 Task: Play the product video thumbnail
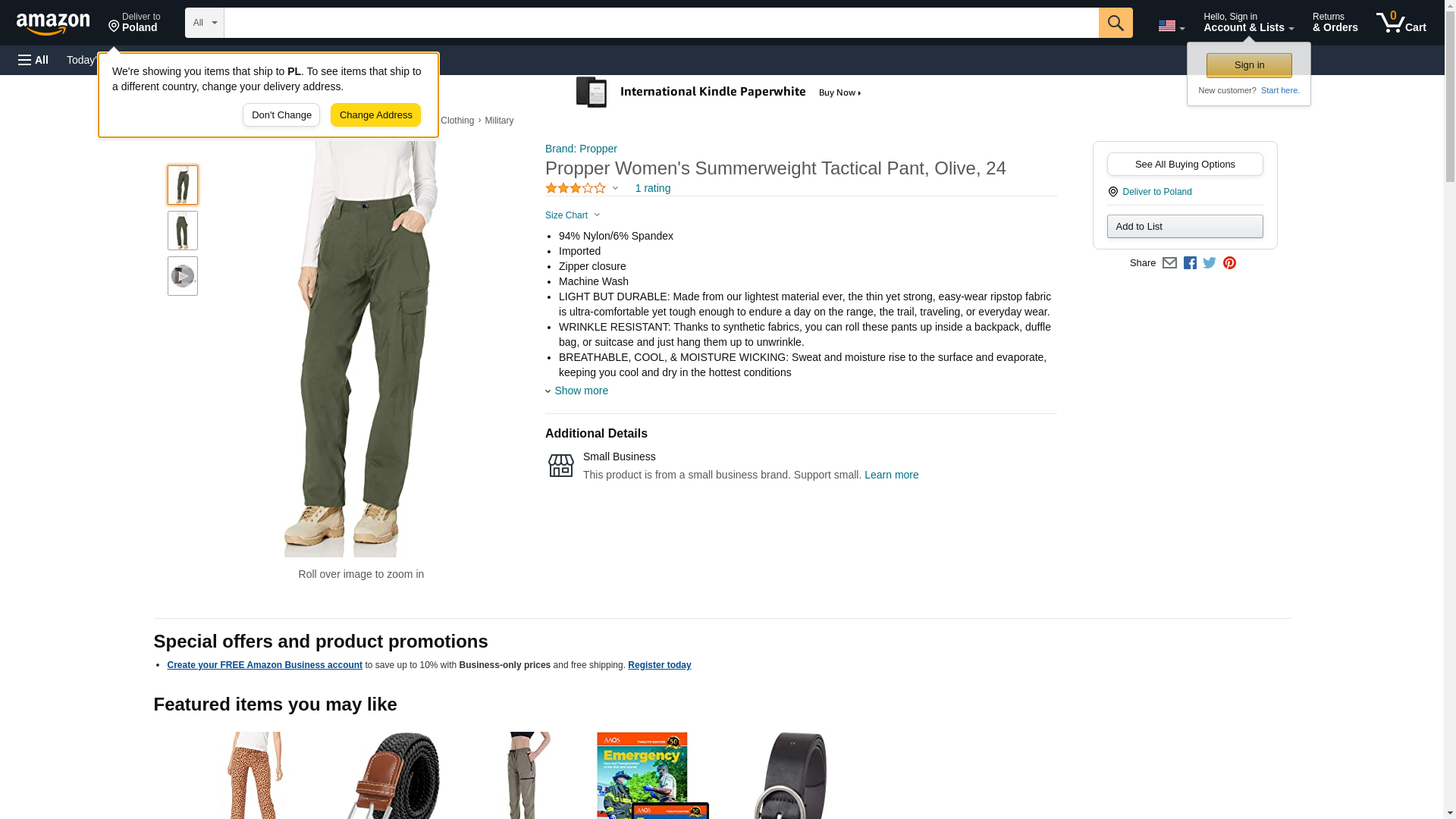[x=182, y=276]
